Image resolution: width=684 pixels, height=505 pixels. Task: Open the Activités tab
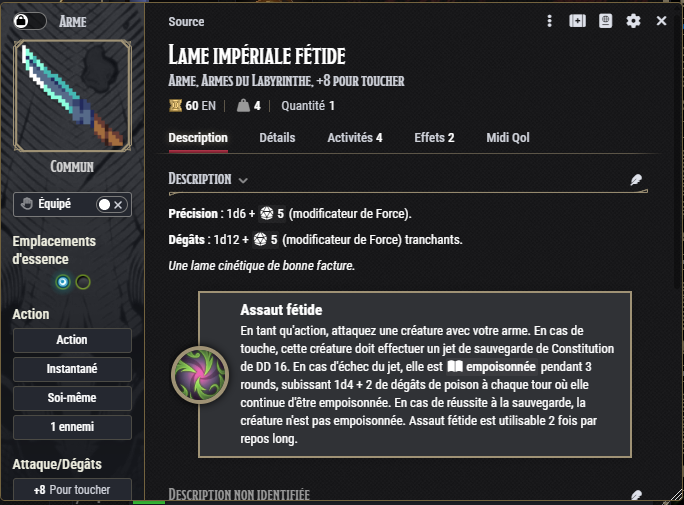(x=355, y=138)
